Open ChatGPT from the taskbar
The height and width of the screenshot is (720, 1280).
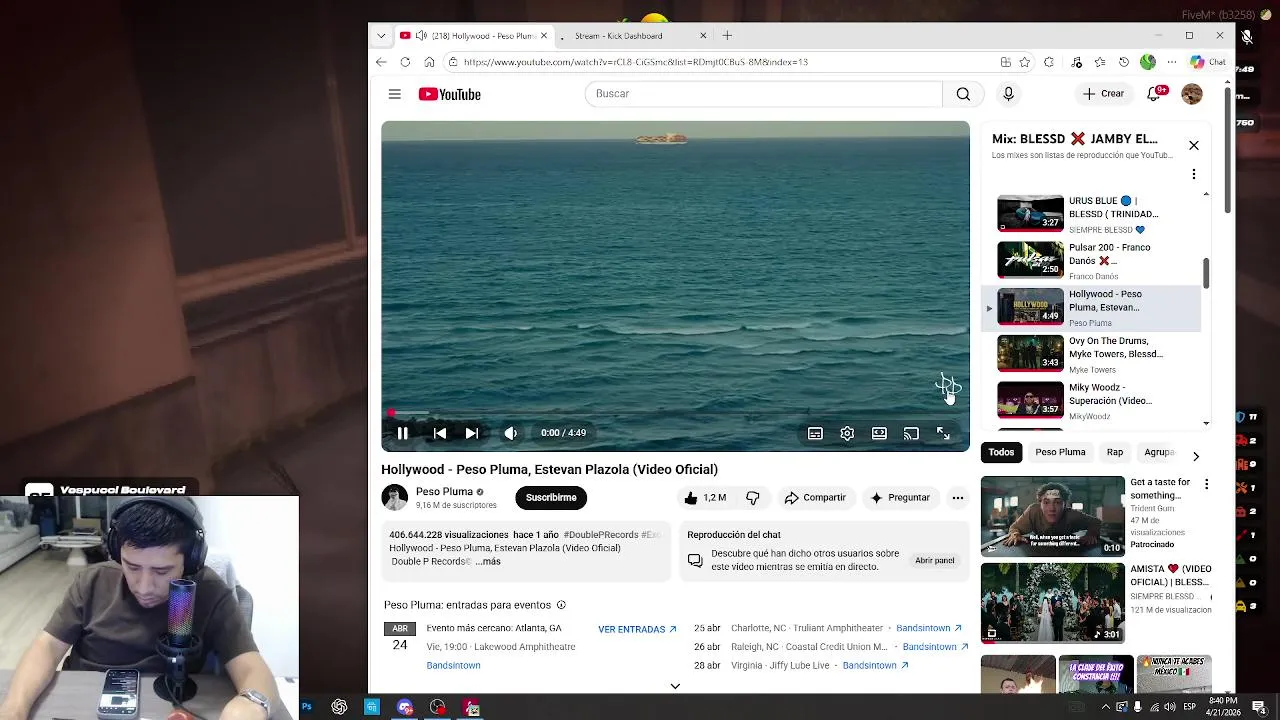click(x=339, y=707)
